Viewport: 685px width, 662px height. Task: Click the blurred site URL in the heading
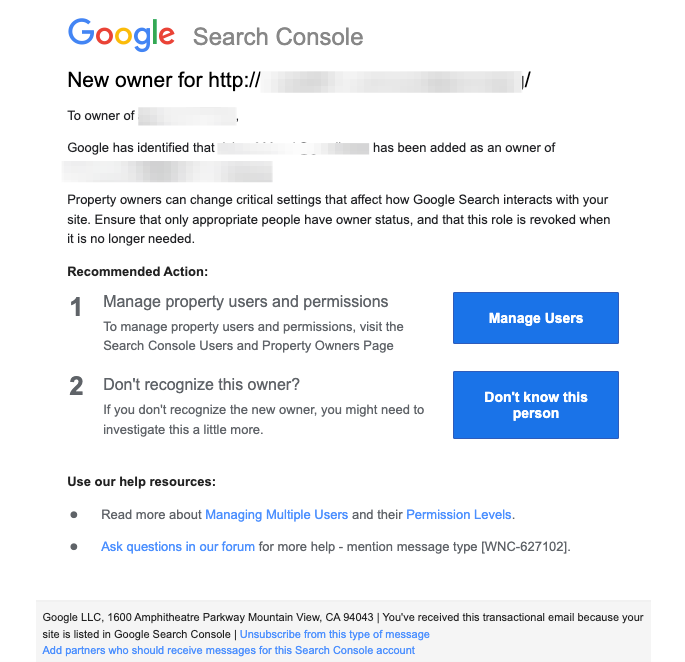click(391, 81)
